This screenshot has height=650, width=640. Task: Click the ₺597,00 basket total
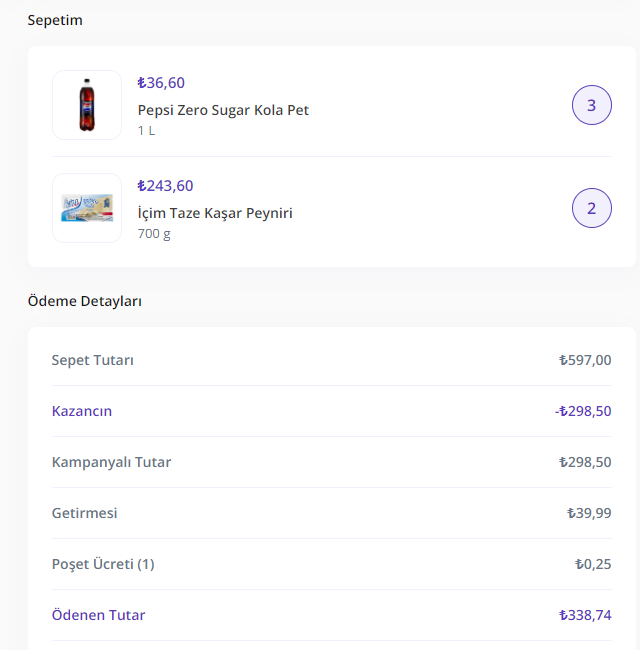pyautogui.click(x=585, y=360)
